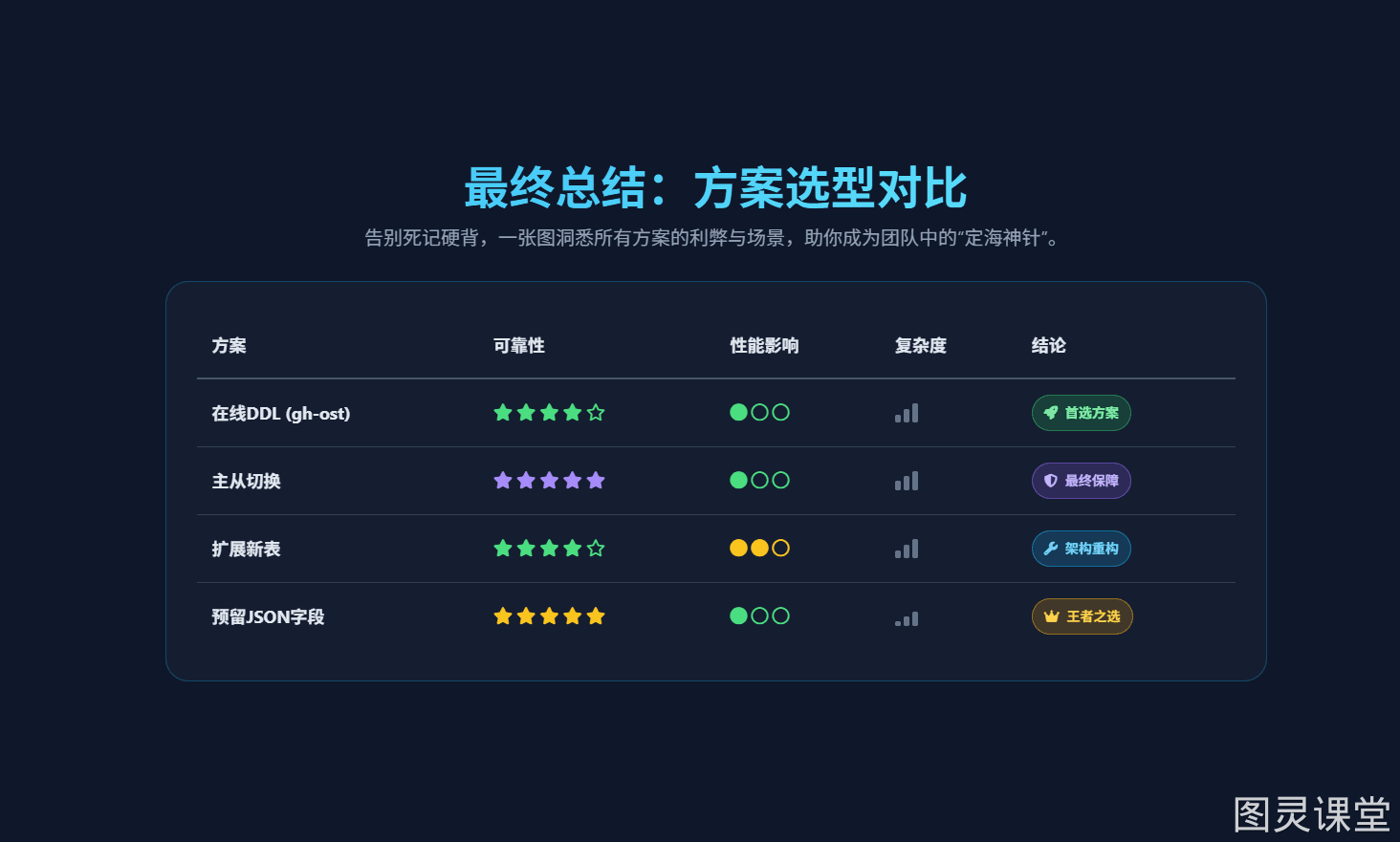Image resolution: width=1400 pixels, height=842 pixels.
Task: Click the signal bars icon in 预留JSON字段 row
Action: (x=907, y=617)
